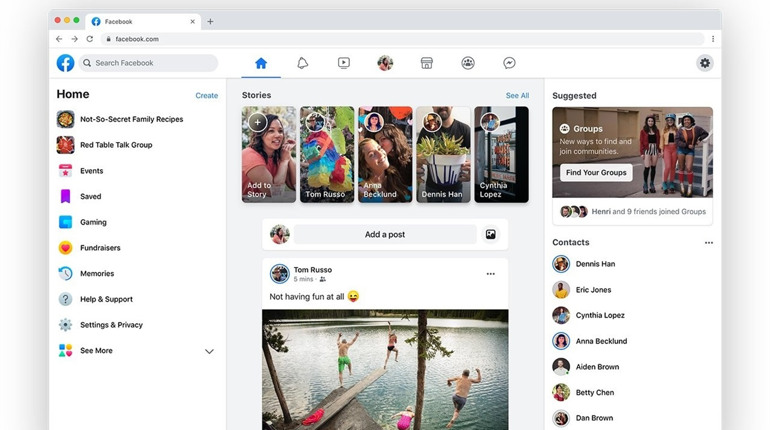Open the Groups icon in top navigation
Image resolution: width=770 pixels, height=430 pixels.
point(468,63)
